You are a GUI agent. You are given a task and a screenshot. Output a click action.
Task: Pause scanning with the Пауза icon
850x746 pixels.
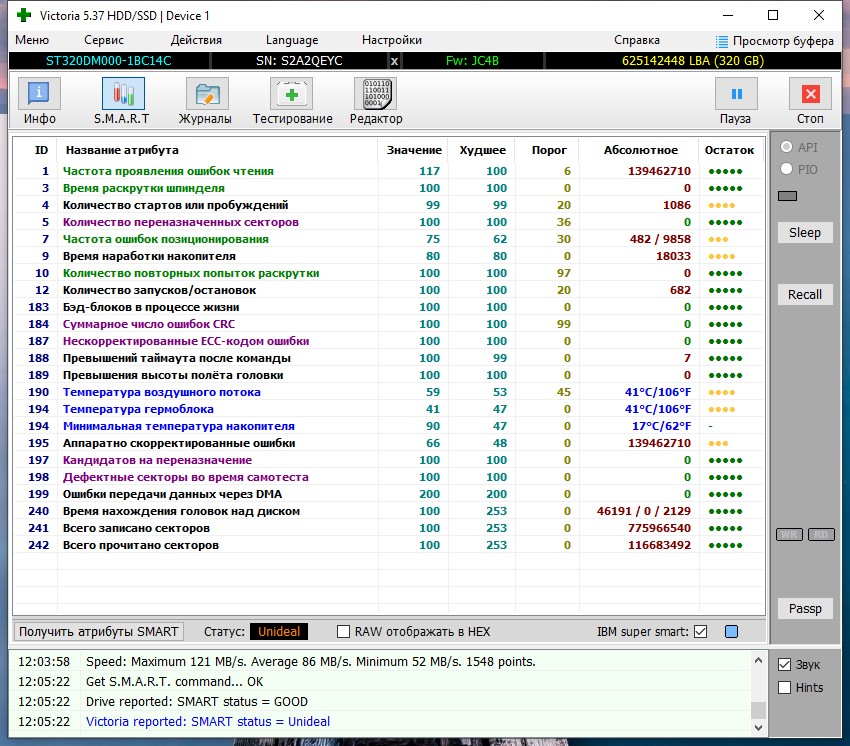(736, 93)
